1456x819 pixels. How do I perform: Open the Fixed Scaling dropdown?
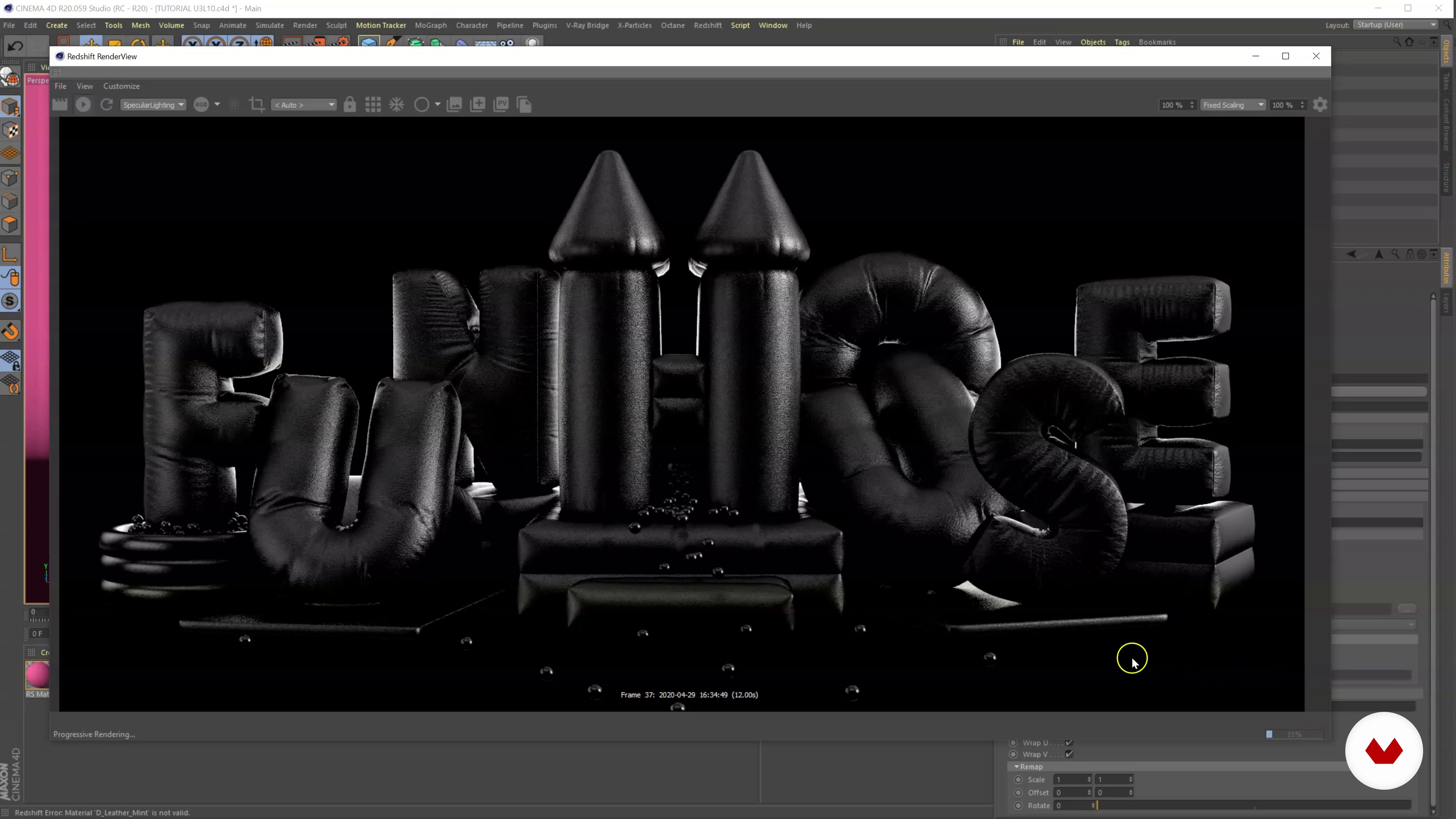1233,105
